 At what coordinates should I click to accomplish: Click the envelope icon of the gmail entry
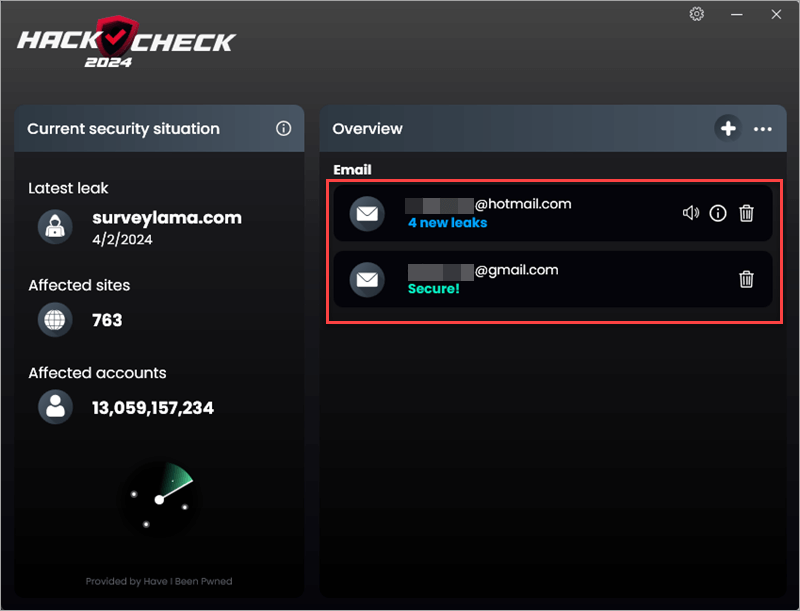(x=367, y=279)
